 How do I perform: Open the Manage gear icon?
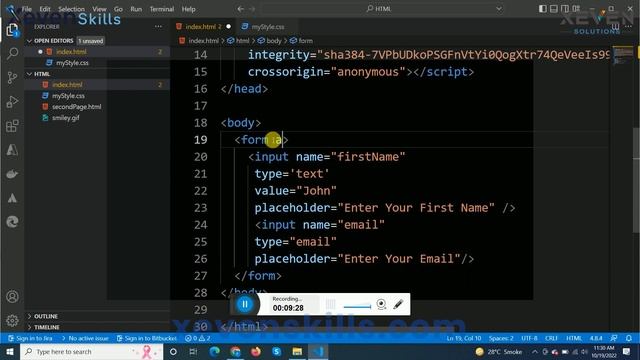coord(12,321)
